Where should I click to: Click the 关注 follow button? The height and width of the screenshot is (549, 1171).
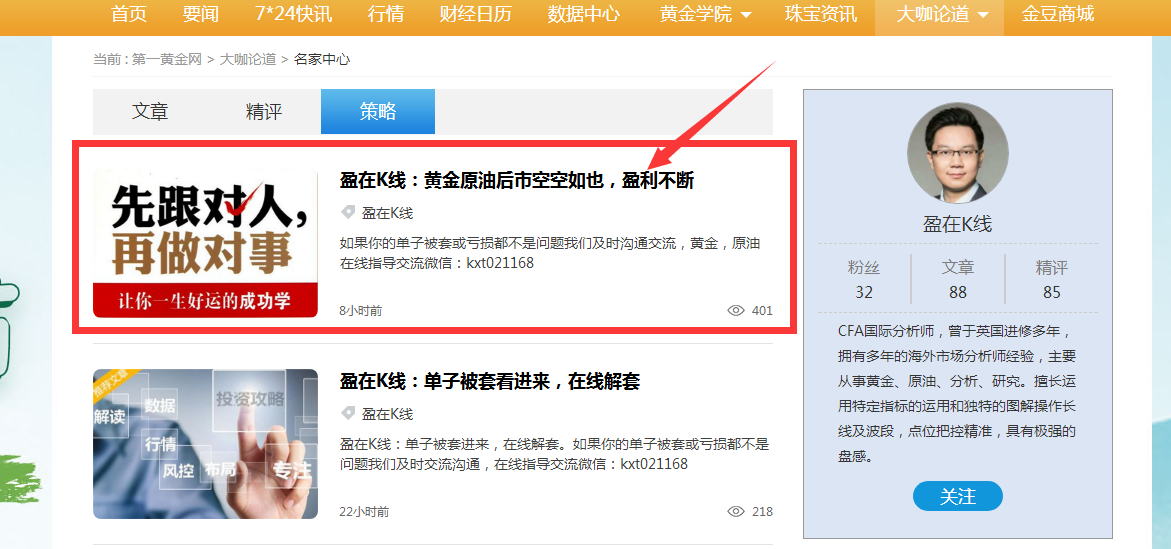click(x=957, y=496)
